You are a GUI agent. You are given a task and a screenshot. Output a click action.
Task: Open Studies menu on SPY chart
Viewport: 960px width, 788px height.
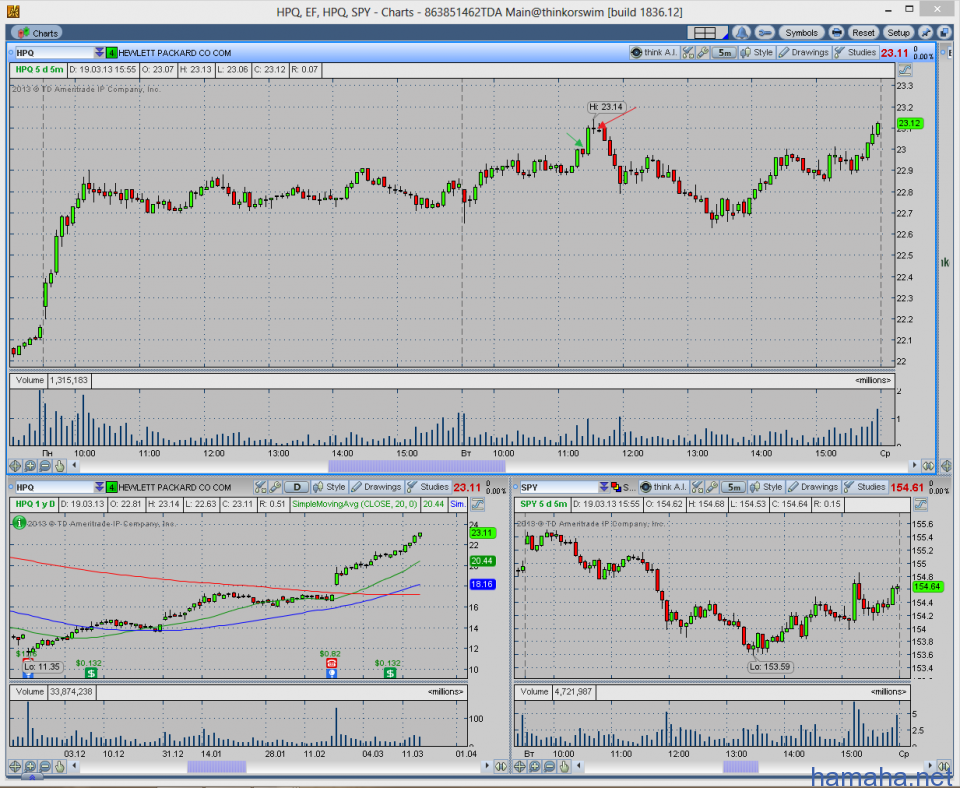pos(864,487)
